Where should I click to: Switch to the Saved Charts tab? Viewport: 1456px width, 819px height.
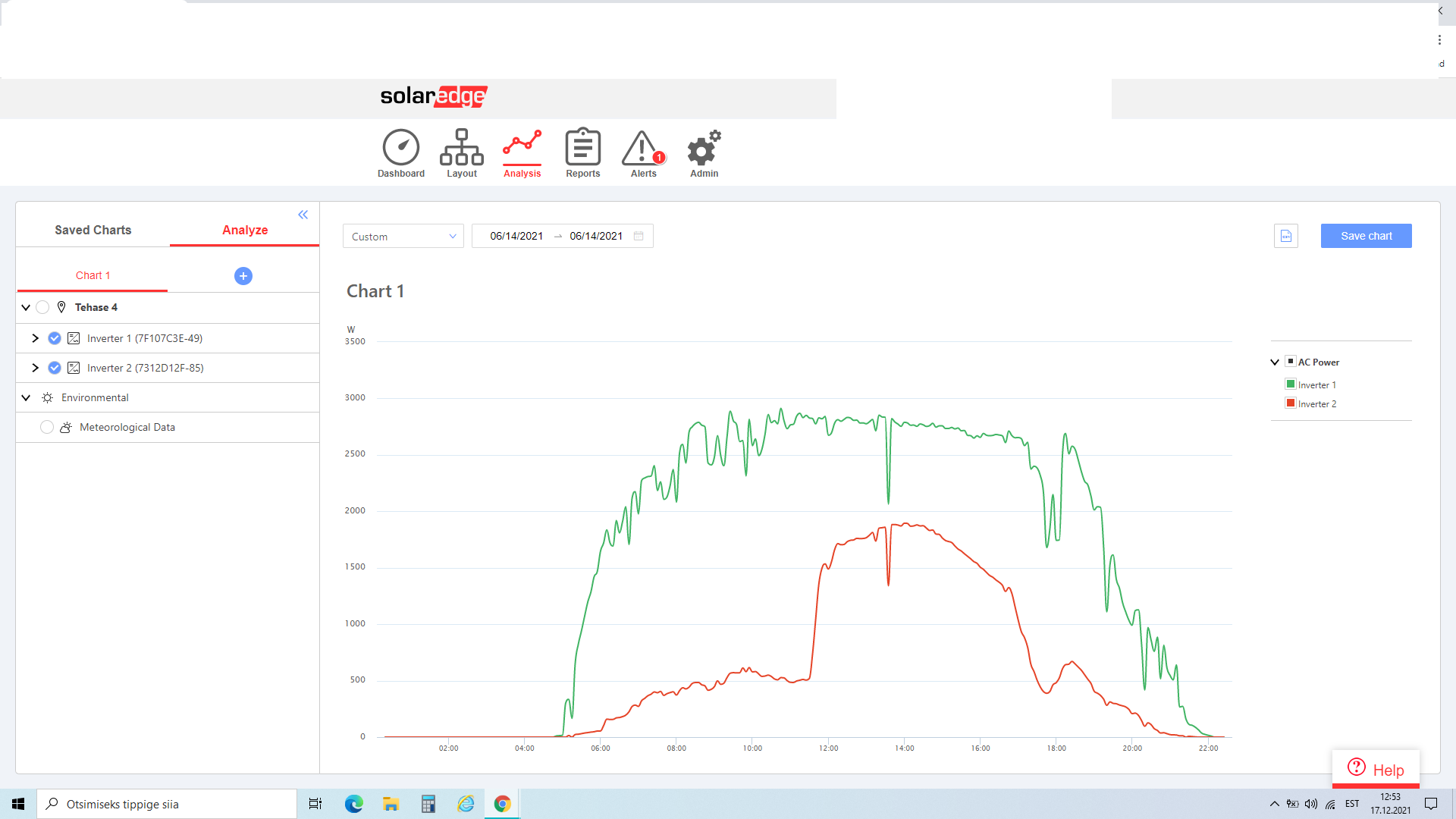[93, 230]
